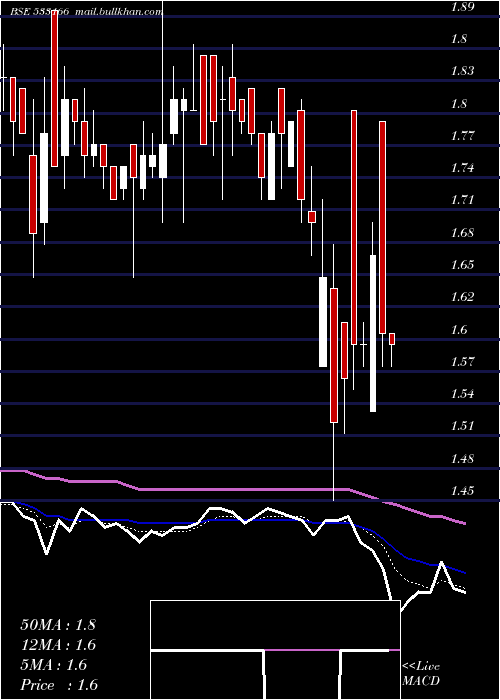Select the 1.48 price axis label
This screenshot has width=500, height=700.
(462, 458)
